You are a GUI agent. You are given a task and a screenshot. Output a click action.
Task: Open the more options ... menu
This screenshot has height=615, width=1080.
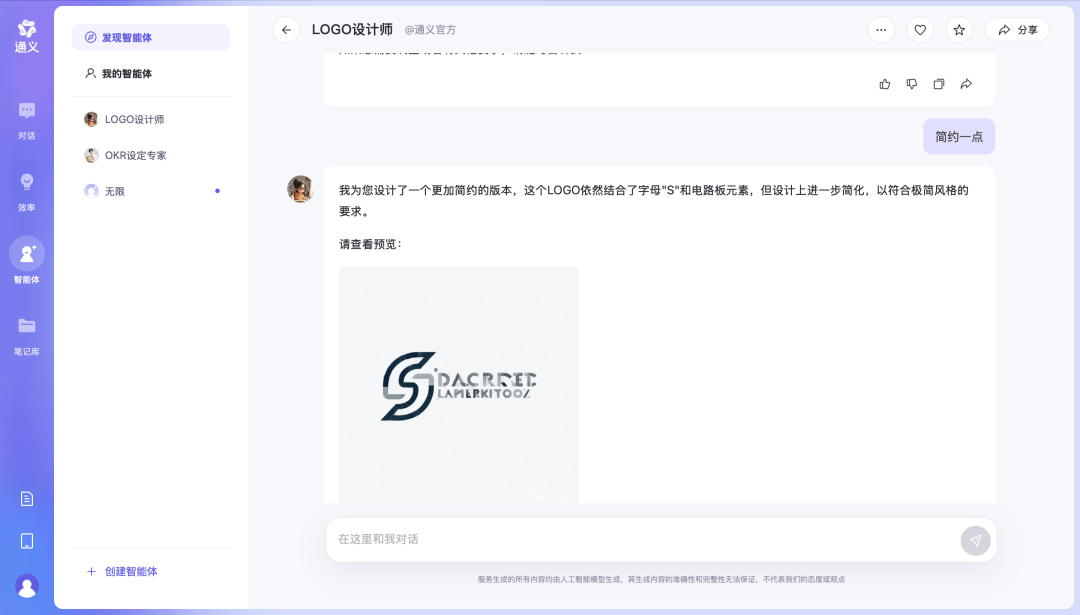(880, 30)
